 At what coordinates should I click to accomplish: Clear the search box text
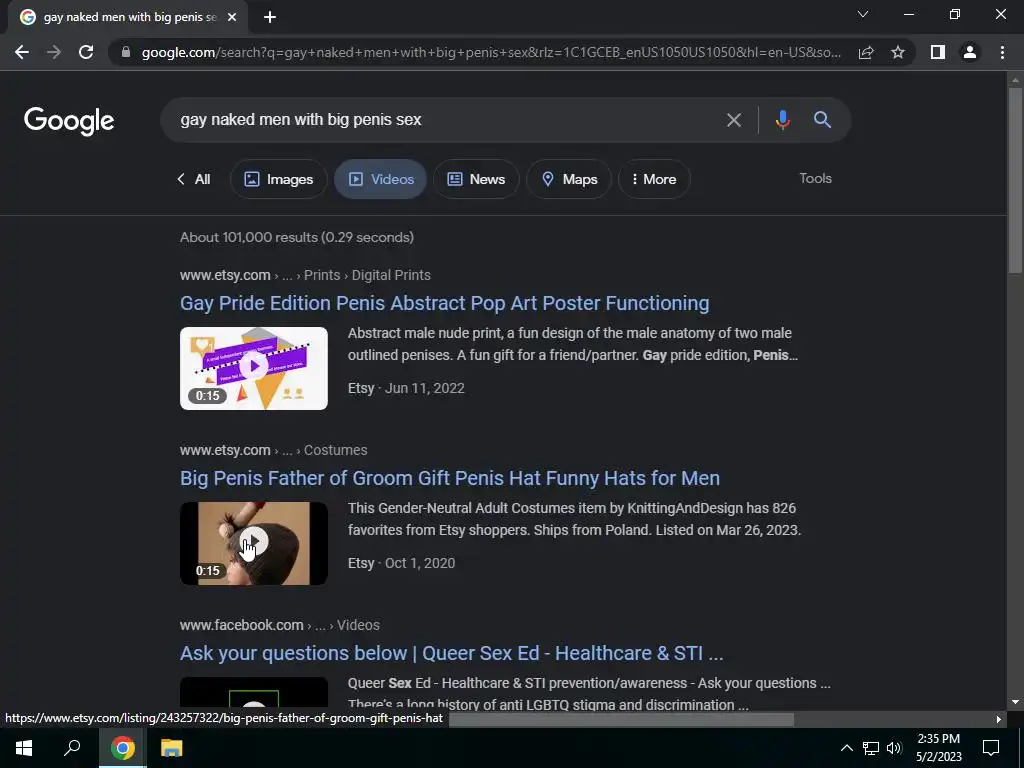[734, 120]
